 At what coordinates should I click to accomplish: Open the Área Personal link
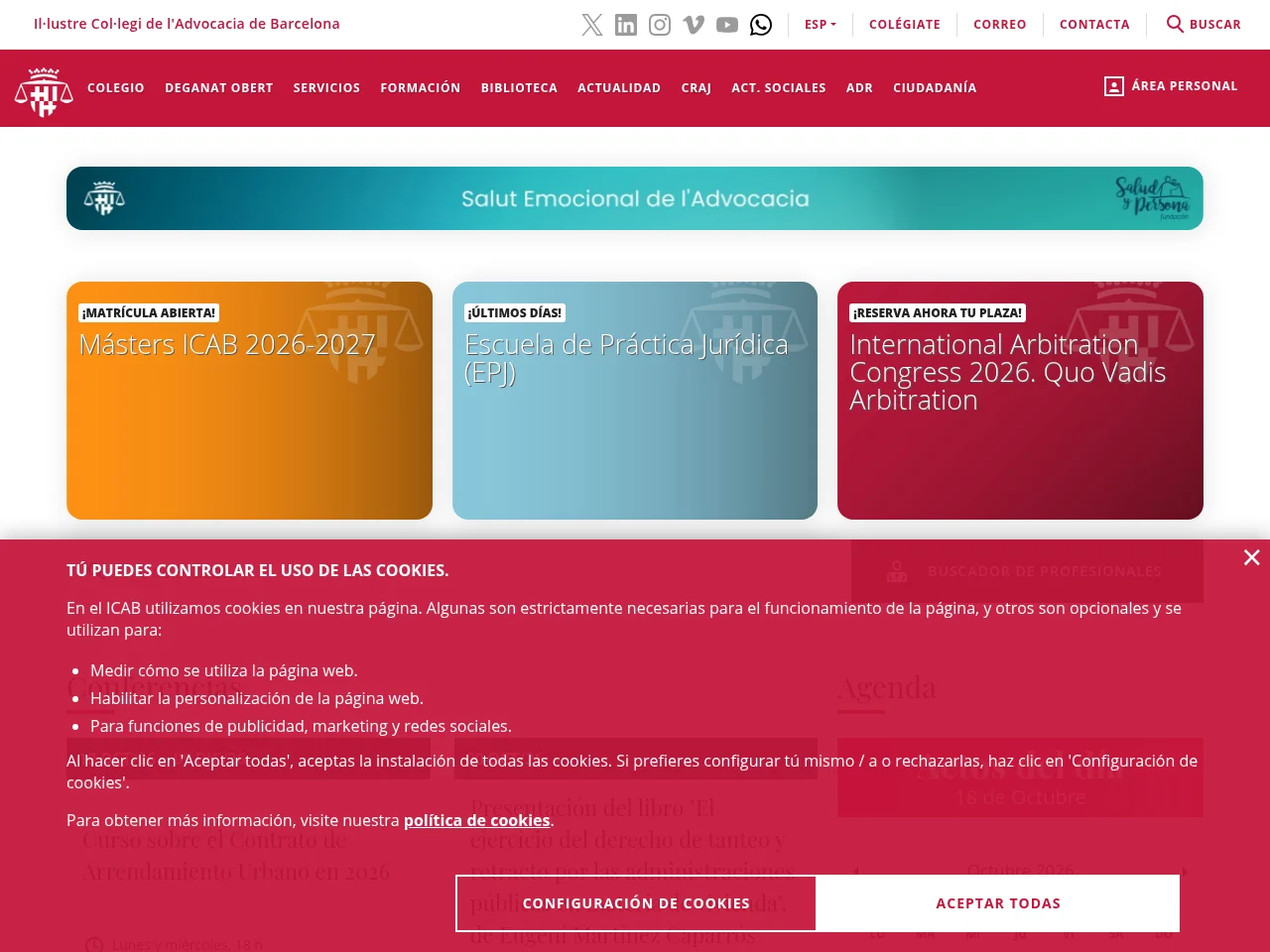[1185, 86]
